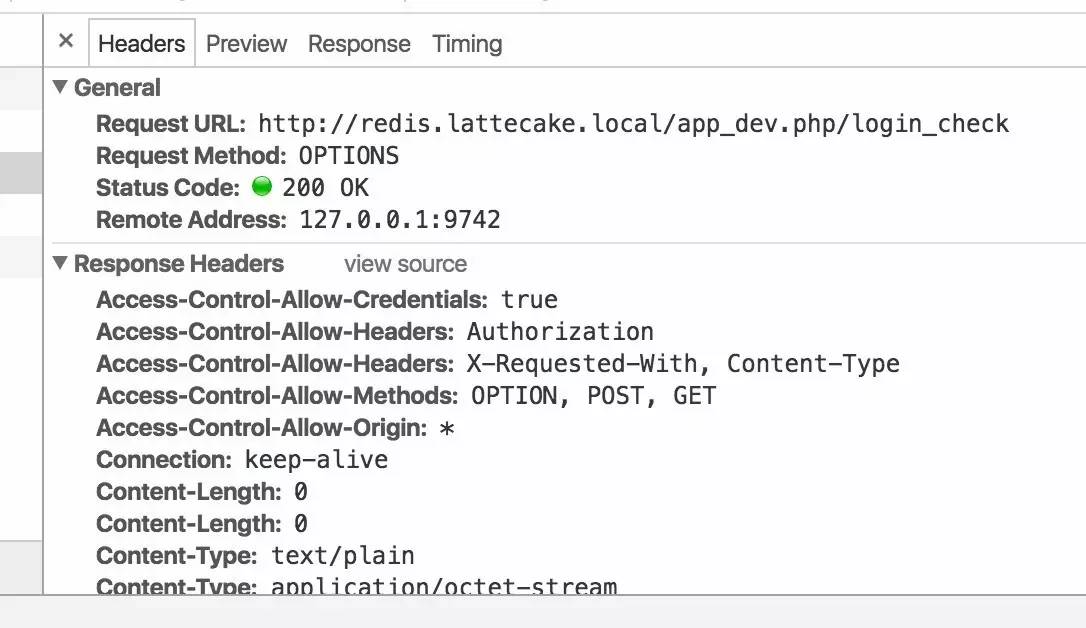Click the General section heading
Viewport: 1086px width, 628px height.
[x=117, y=88]
